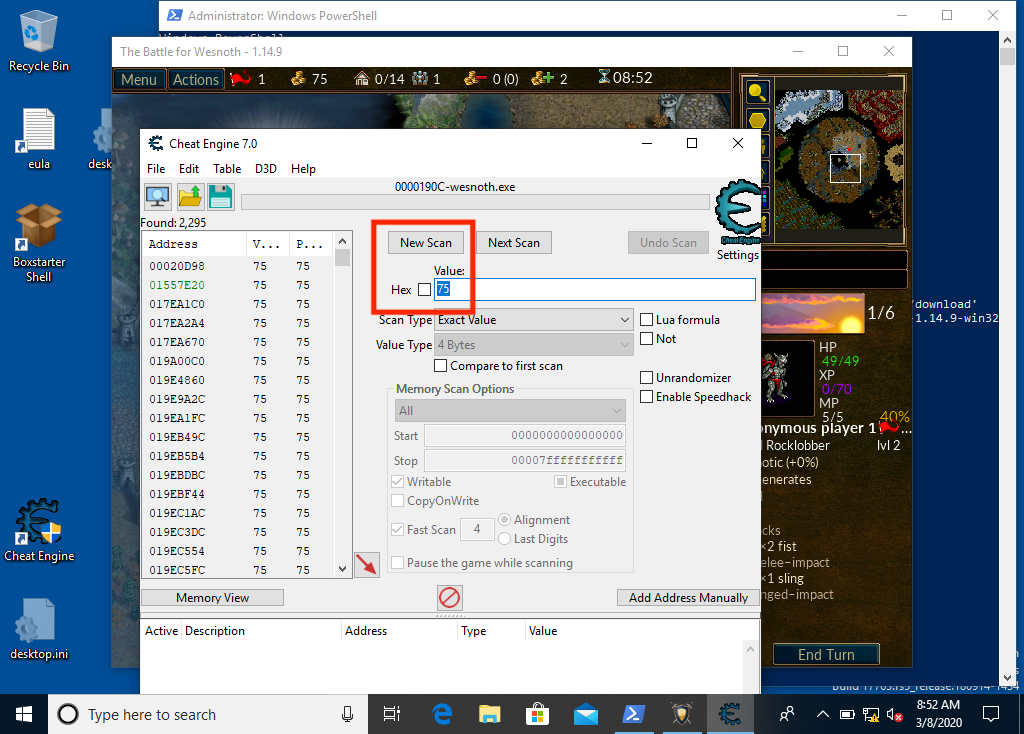Image resolution: width=1024 pixels, height=734 pixels.
Task: Open the Mail taskbar icon
Action: coord(586,714)
